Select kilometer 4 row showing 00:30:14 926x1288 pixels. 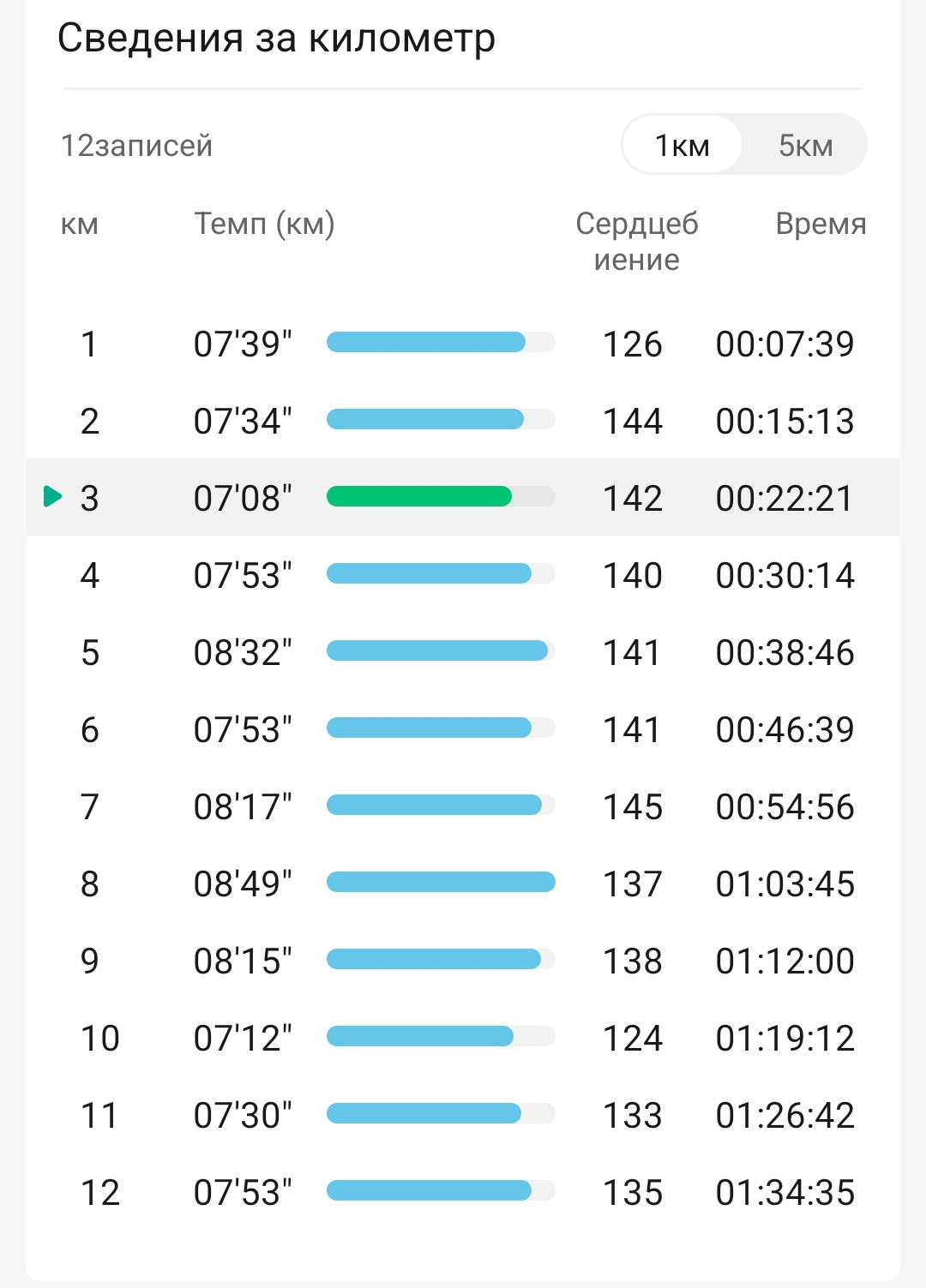point(463,575)
